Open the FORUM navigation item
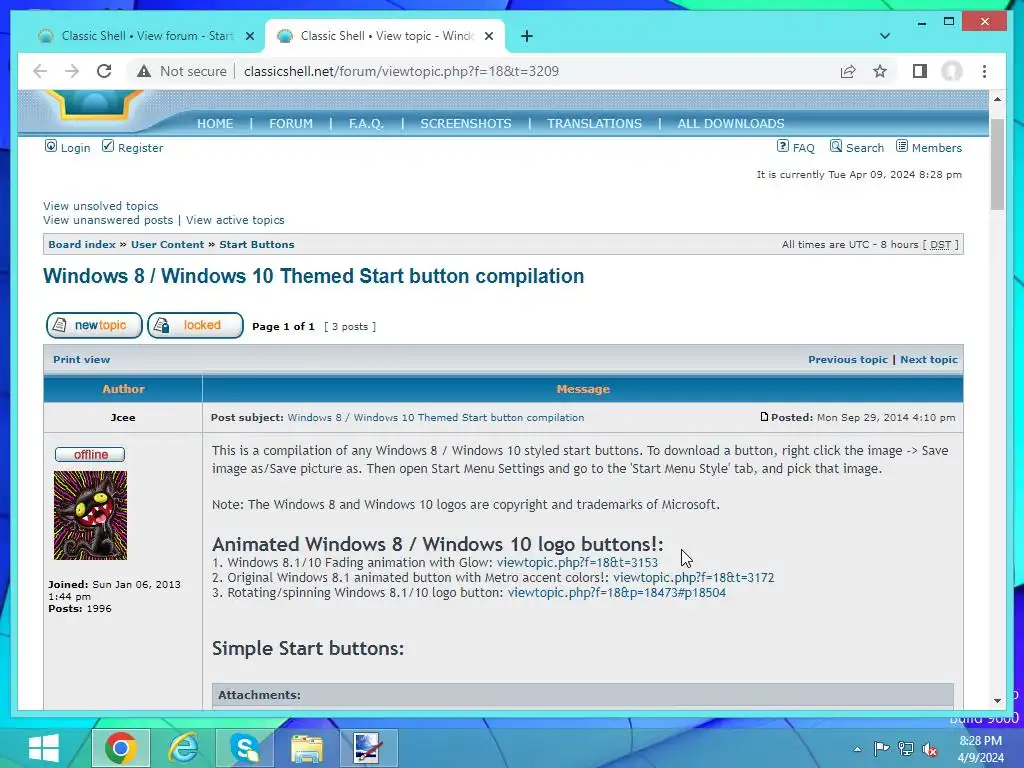1024x768 pixels. tap(291, 123)
